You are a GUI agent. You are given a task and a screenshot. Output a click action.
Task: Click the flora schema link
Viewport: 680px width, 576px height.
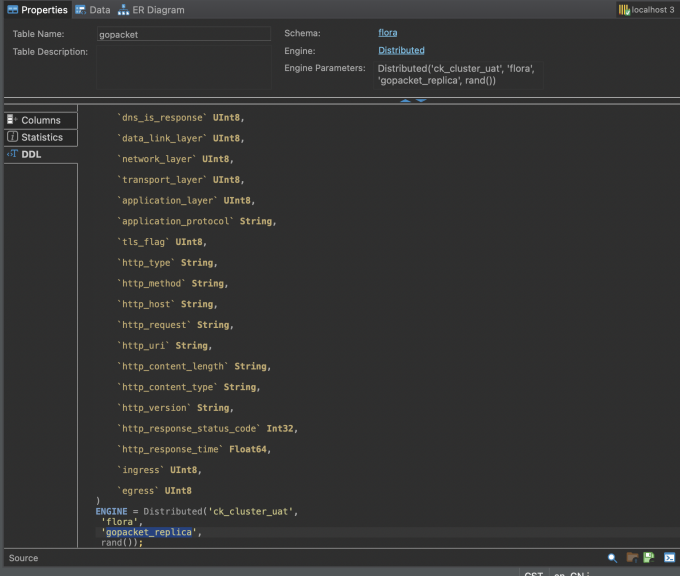tap(387, 33)
